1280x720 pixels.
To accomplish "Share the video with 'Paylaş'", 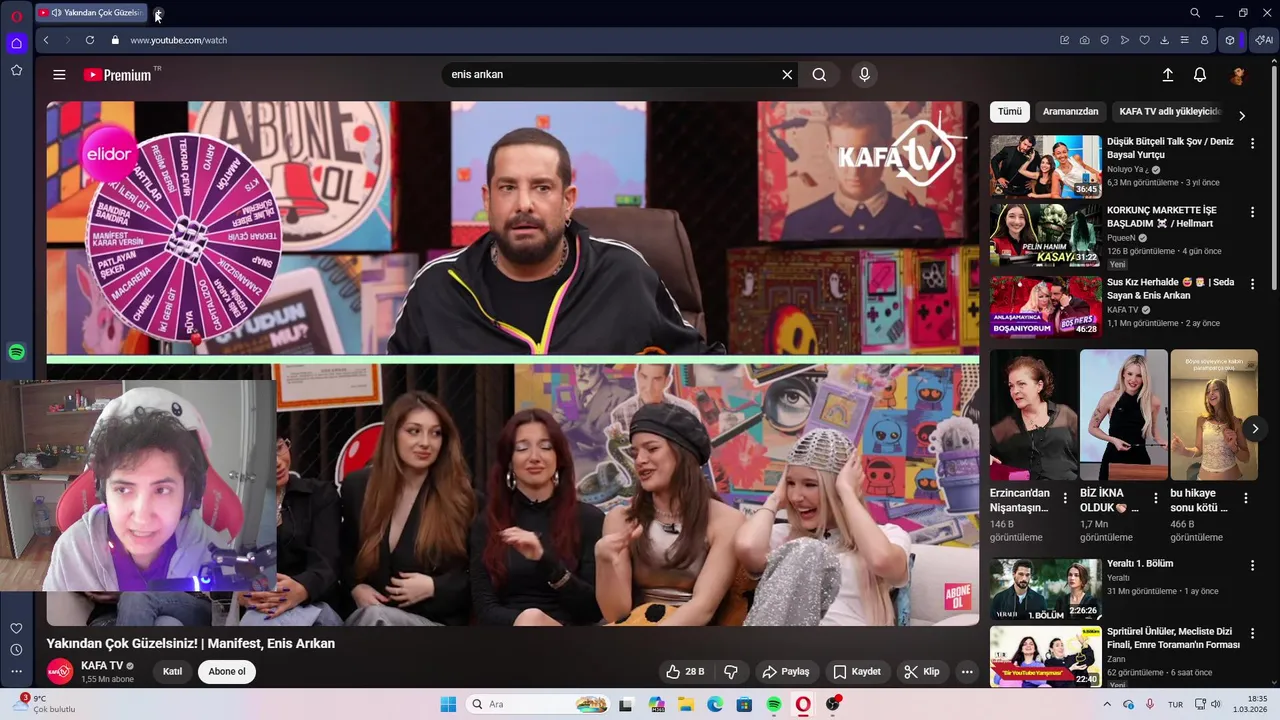I will [785, 672].
